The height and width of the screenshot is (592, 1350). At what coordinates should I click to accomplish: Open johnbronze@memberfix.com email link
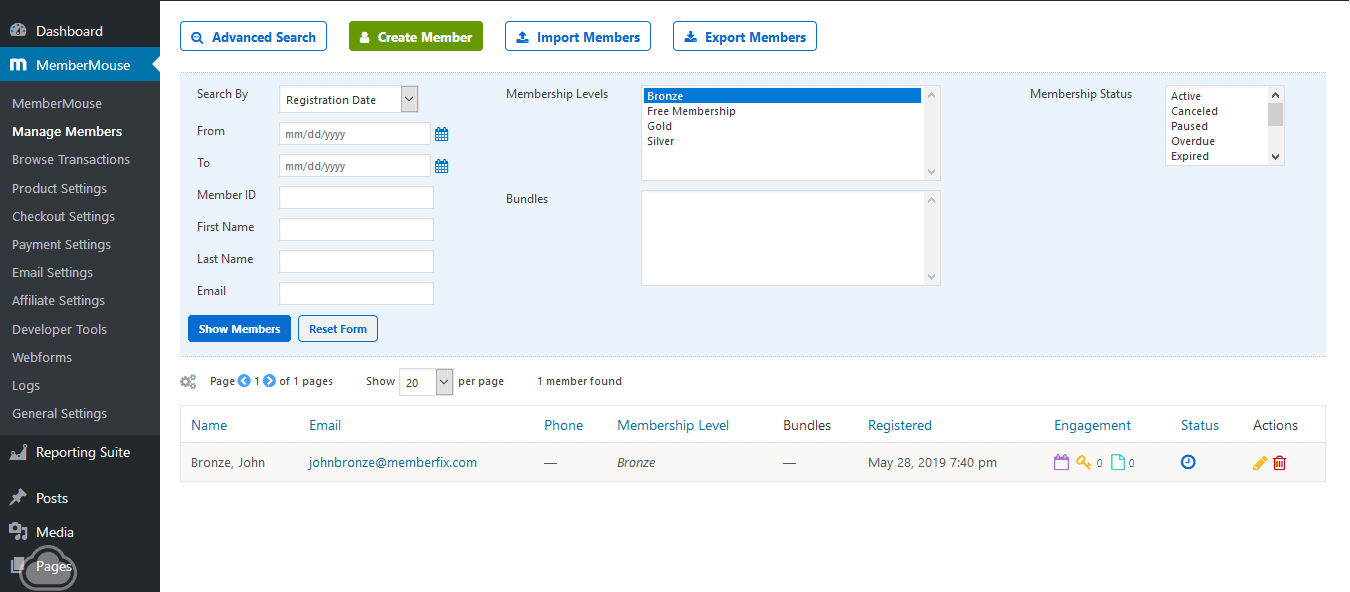click(393, 463)
